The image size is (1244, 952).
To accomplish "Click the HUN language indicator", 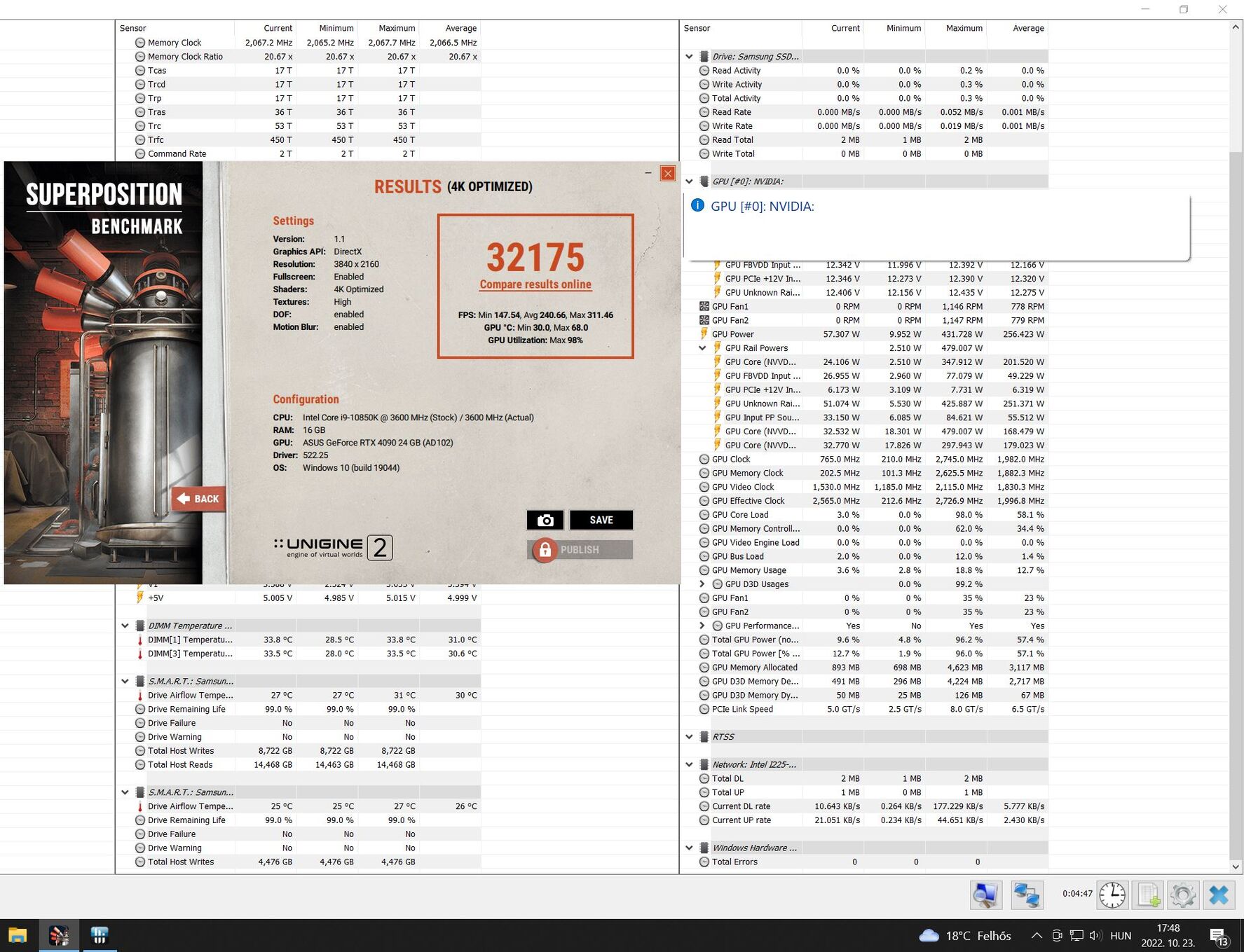I will pyautogui.click(x=1121, y=936).
